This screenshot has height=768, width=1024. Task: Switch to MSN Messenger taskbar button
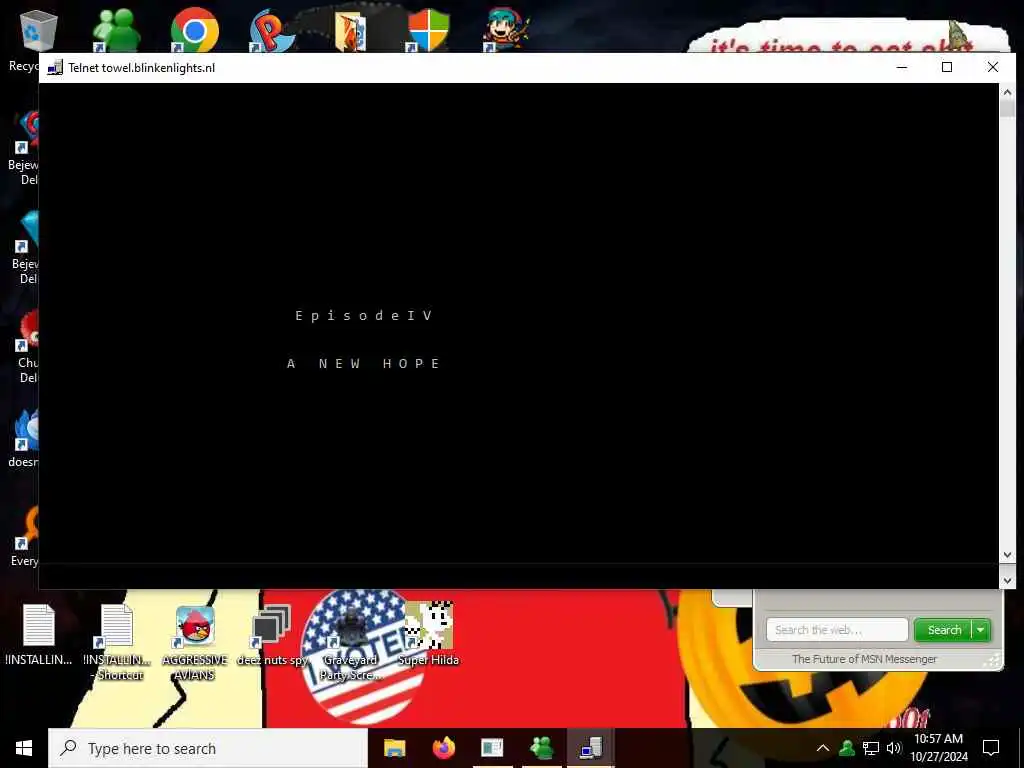[541, 748]
